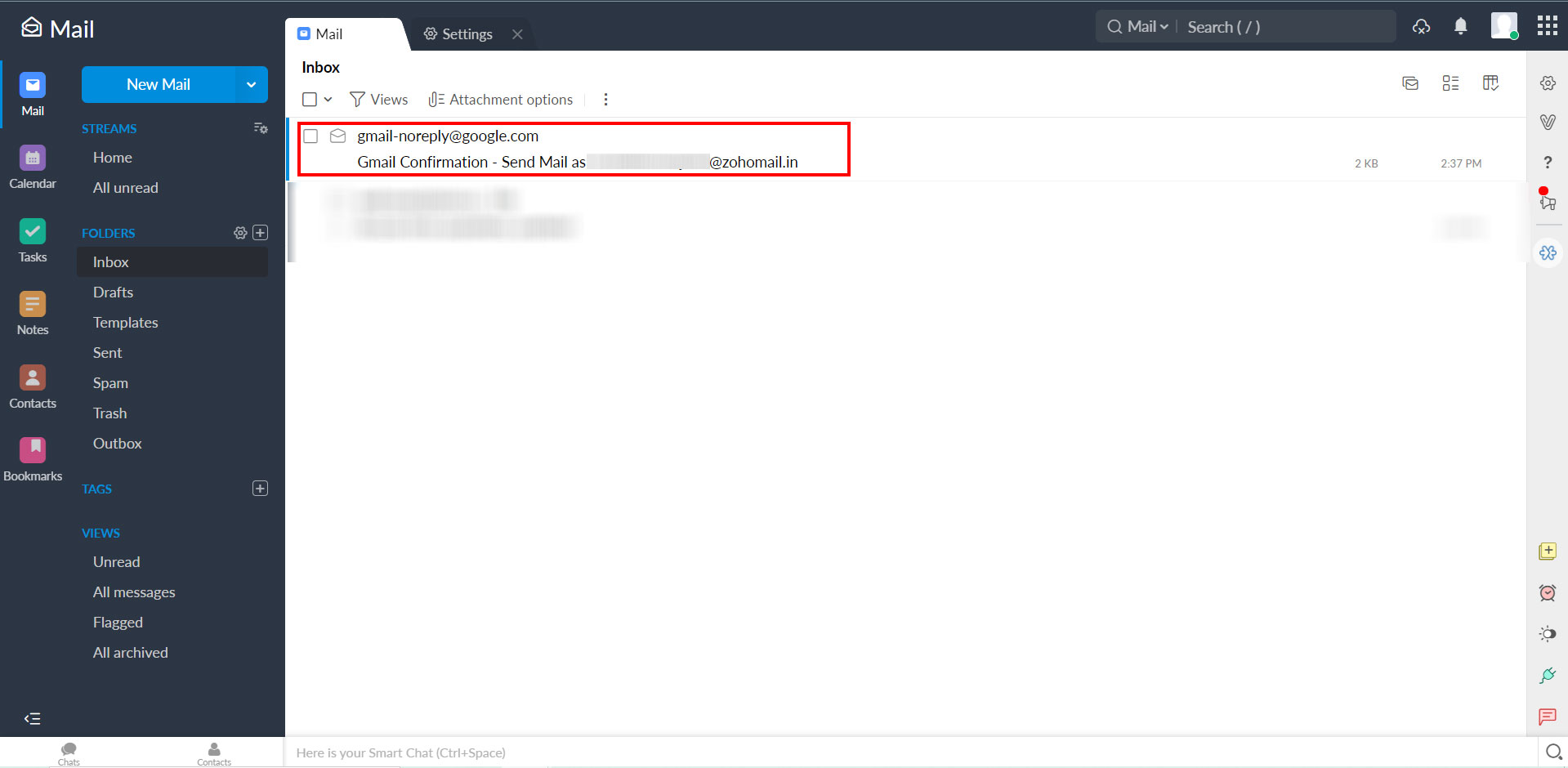1568x768 pixels.
Task: Open the feedback icon in the right sidebar
Action: pyautogui.click(x=1546, y=717)
